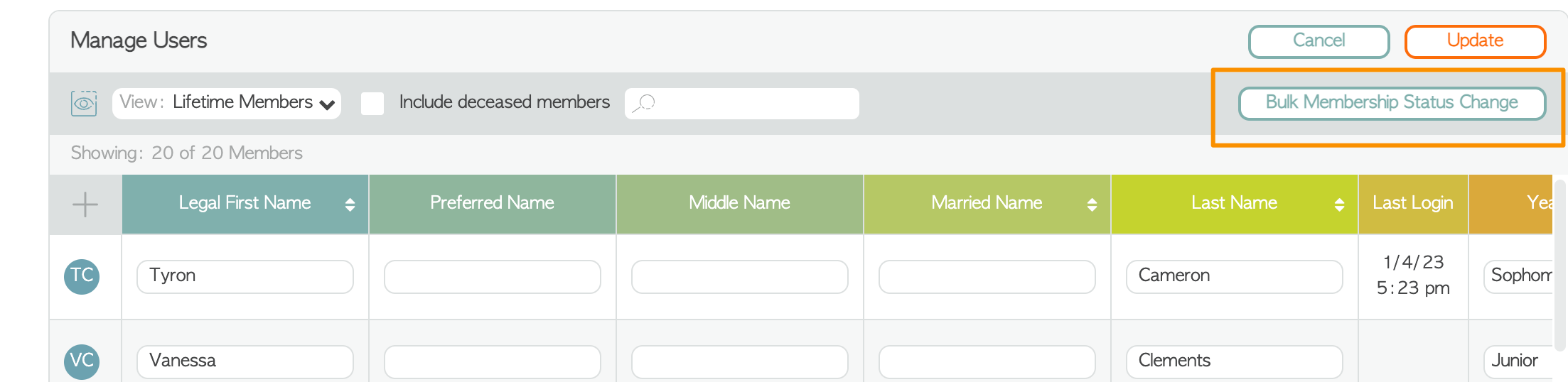
Task: Click the Update button
Action: pyautogui.click(x=1475, y=41)
